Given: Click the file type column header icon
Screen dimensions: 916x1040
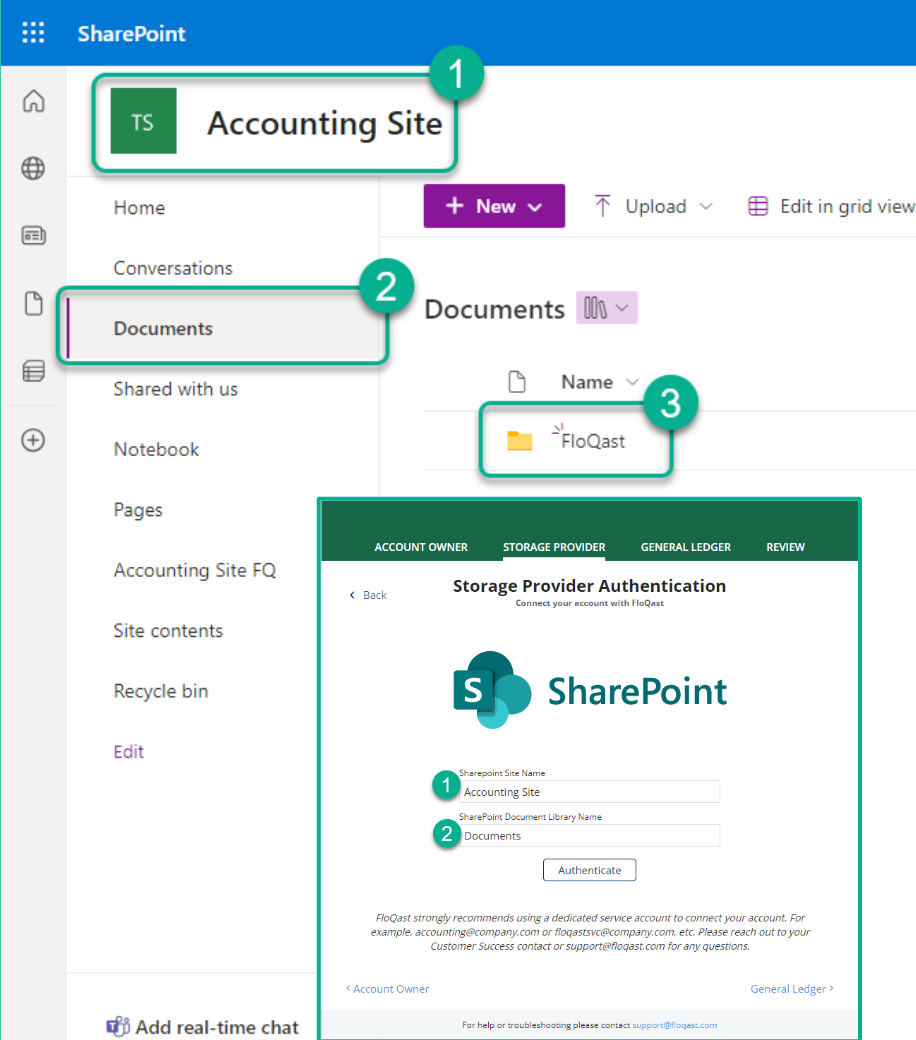Looking at the screenshot, I should 517,382.
